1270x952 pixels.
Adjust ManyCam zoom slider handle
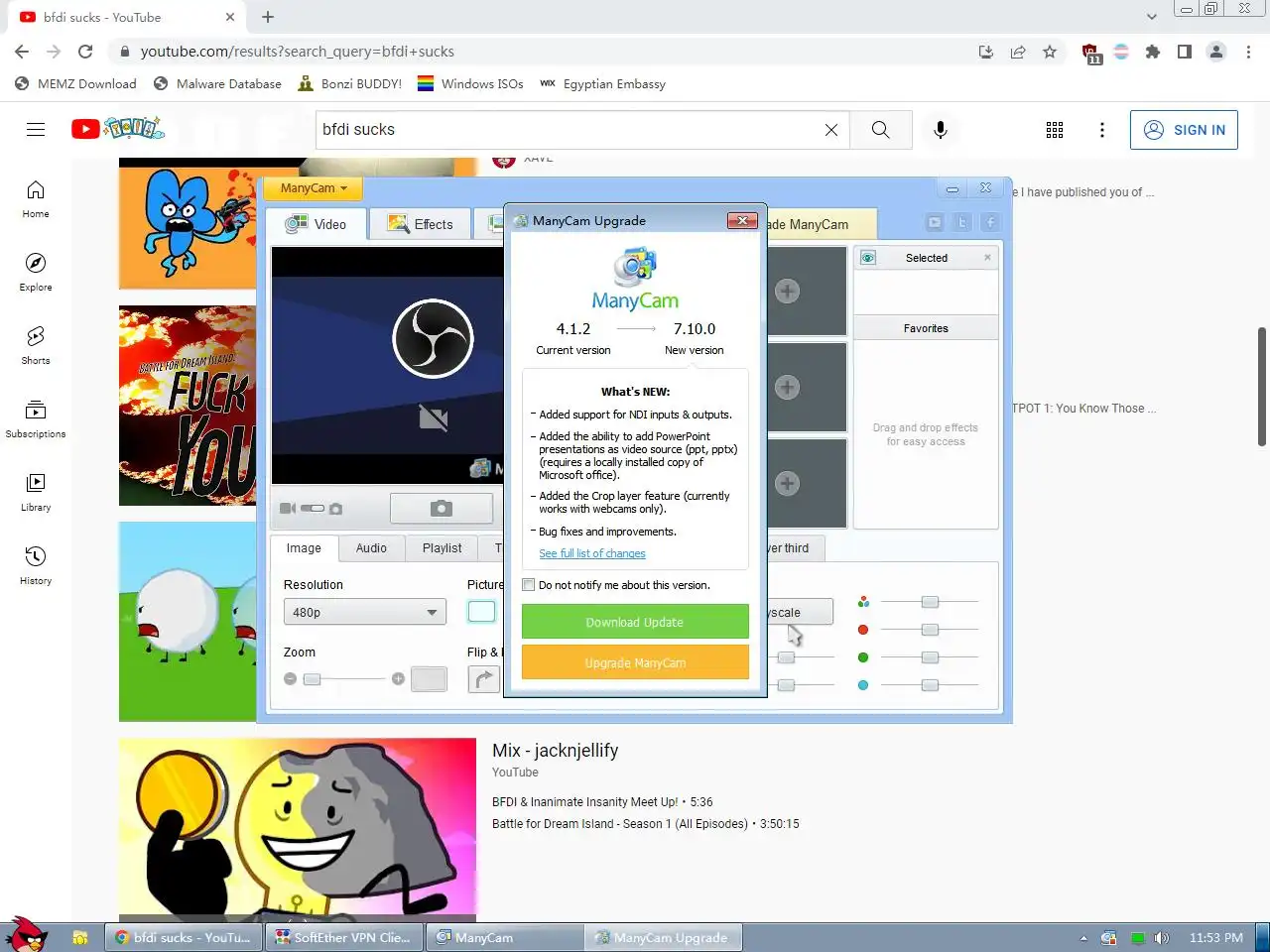(312, 679)
